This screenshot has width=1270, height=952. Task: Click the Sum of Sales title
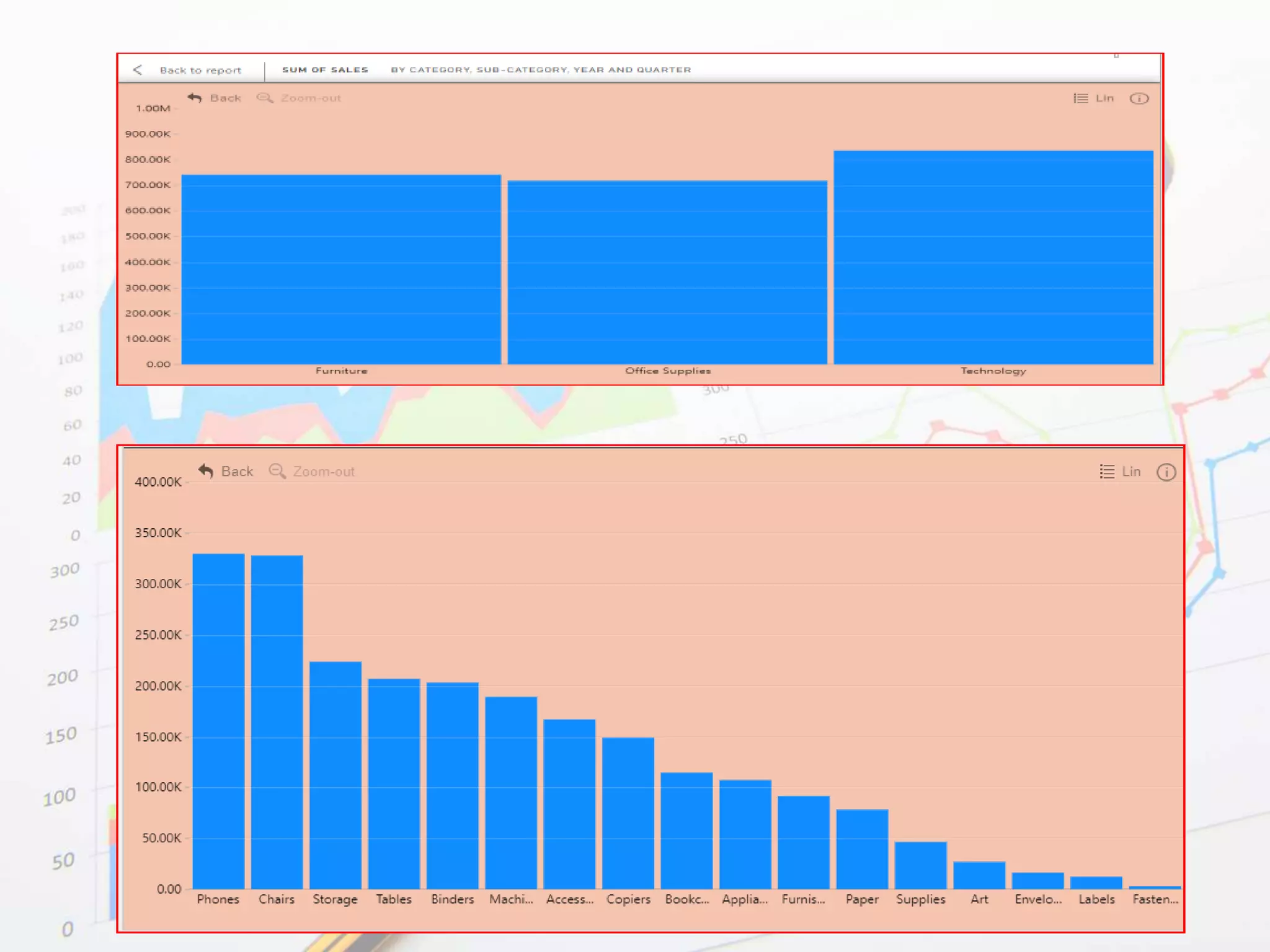(x=325, y=70)
